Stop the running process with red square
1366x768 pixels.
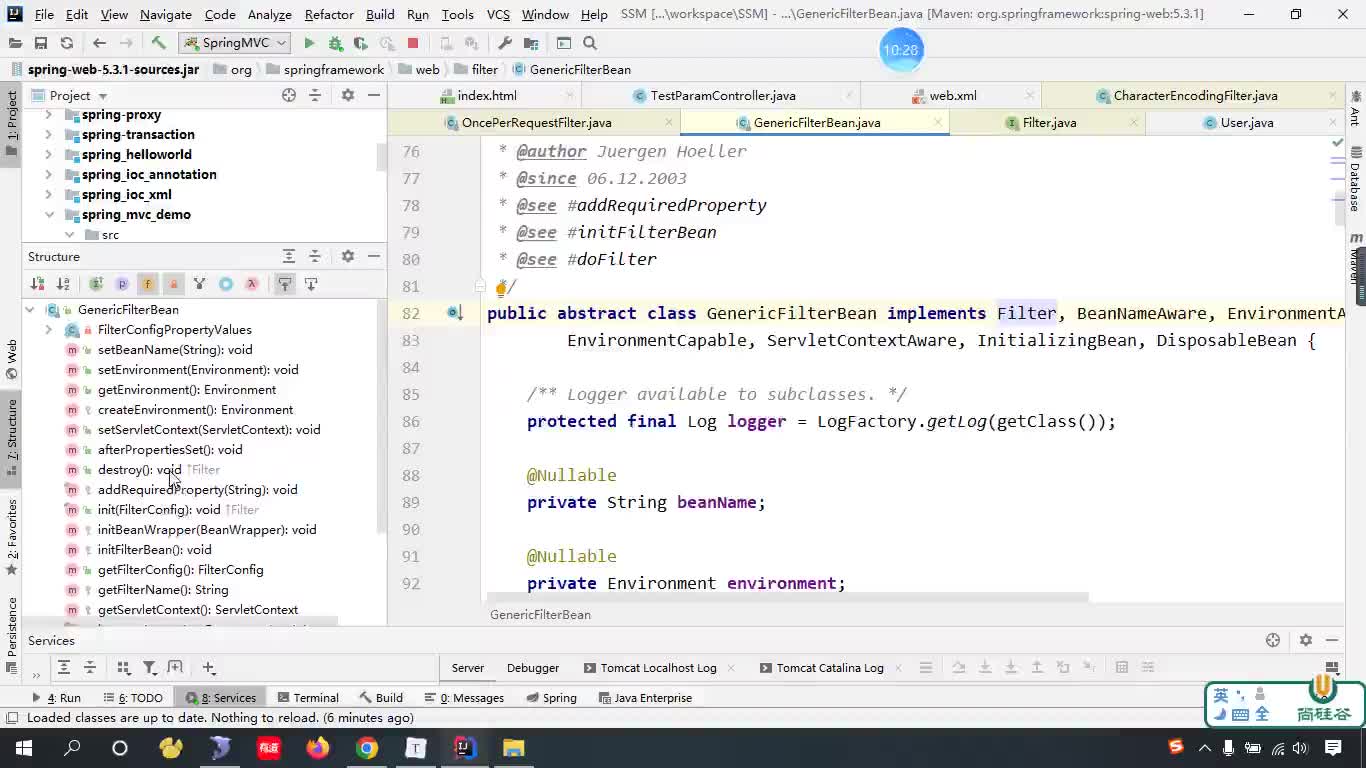coord(413,43)
